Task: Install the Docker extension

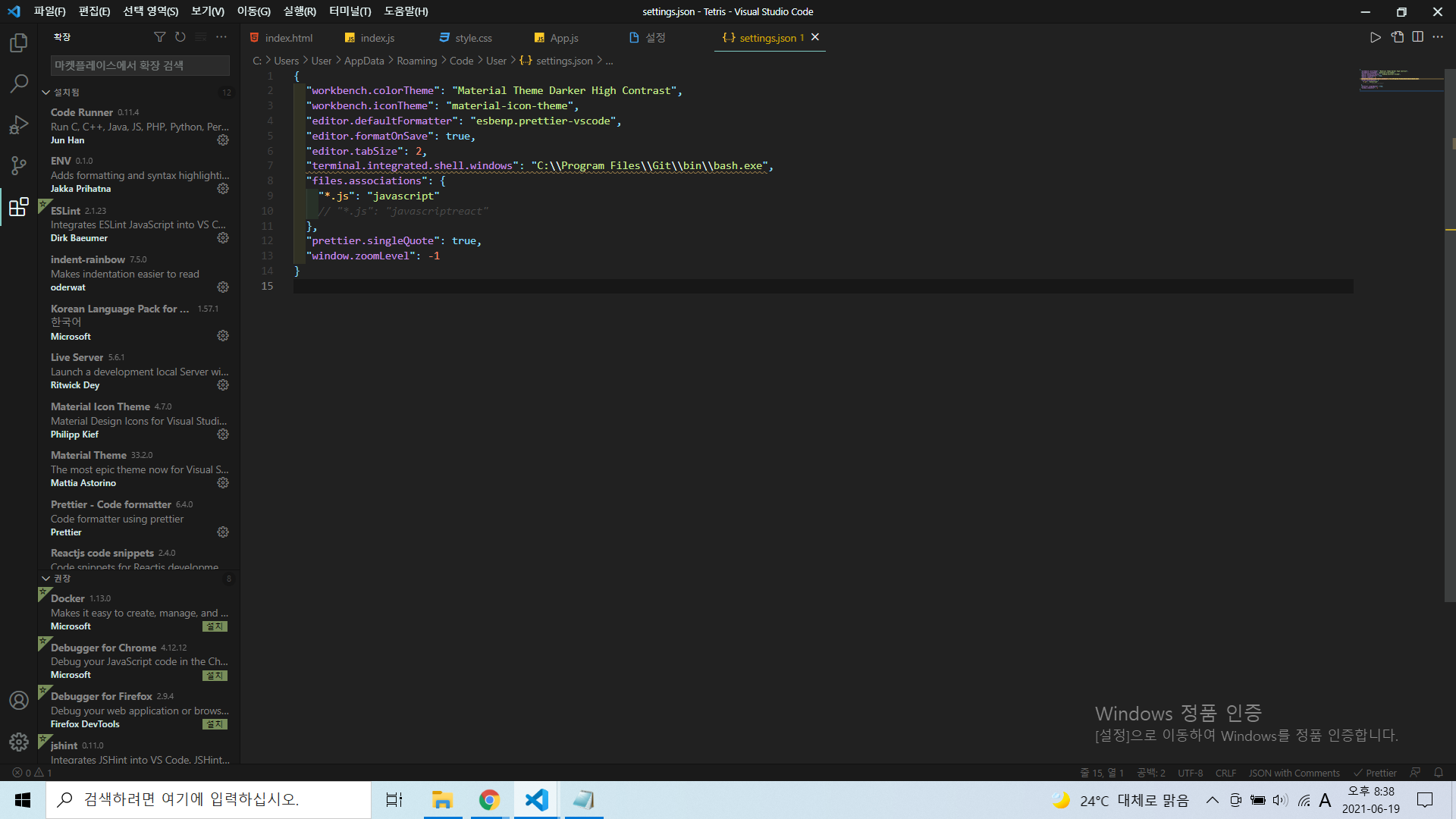Action: [215, 626]
